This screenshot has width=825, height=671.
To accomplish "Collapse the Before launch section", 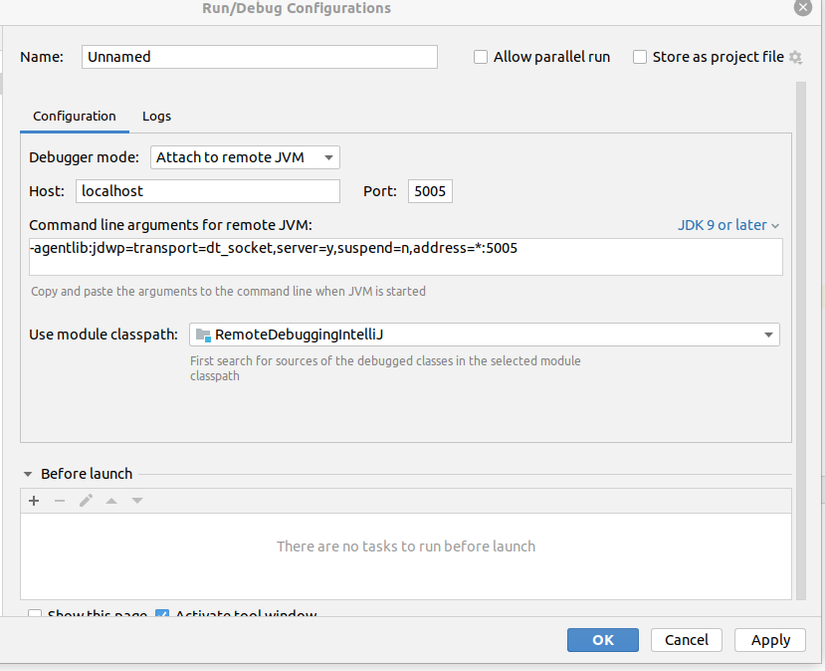I will coord(27,474).
